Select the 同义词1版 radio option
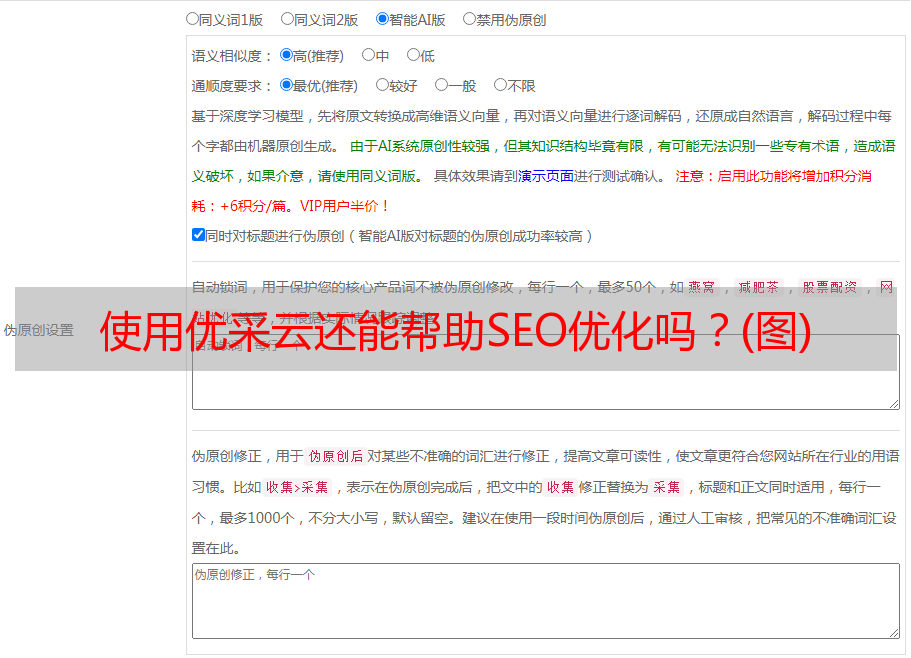 [192, 19]
